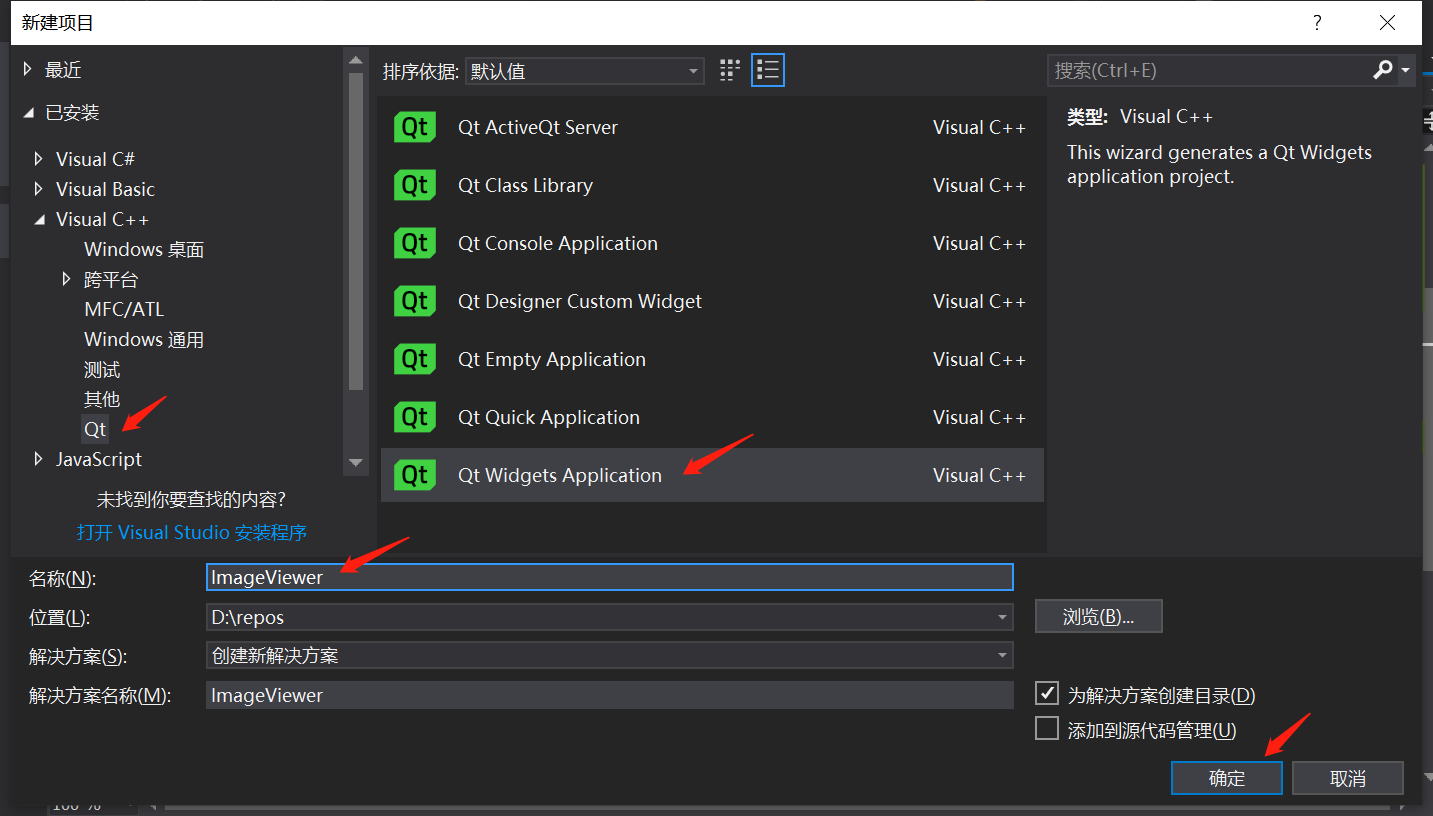Screen dimensions: 1433x816
Task: Expand the 跨平台 (Cross-platform) node
Action: click(x=67, y=279)
